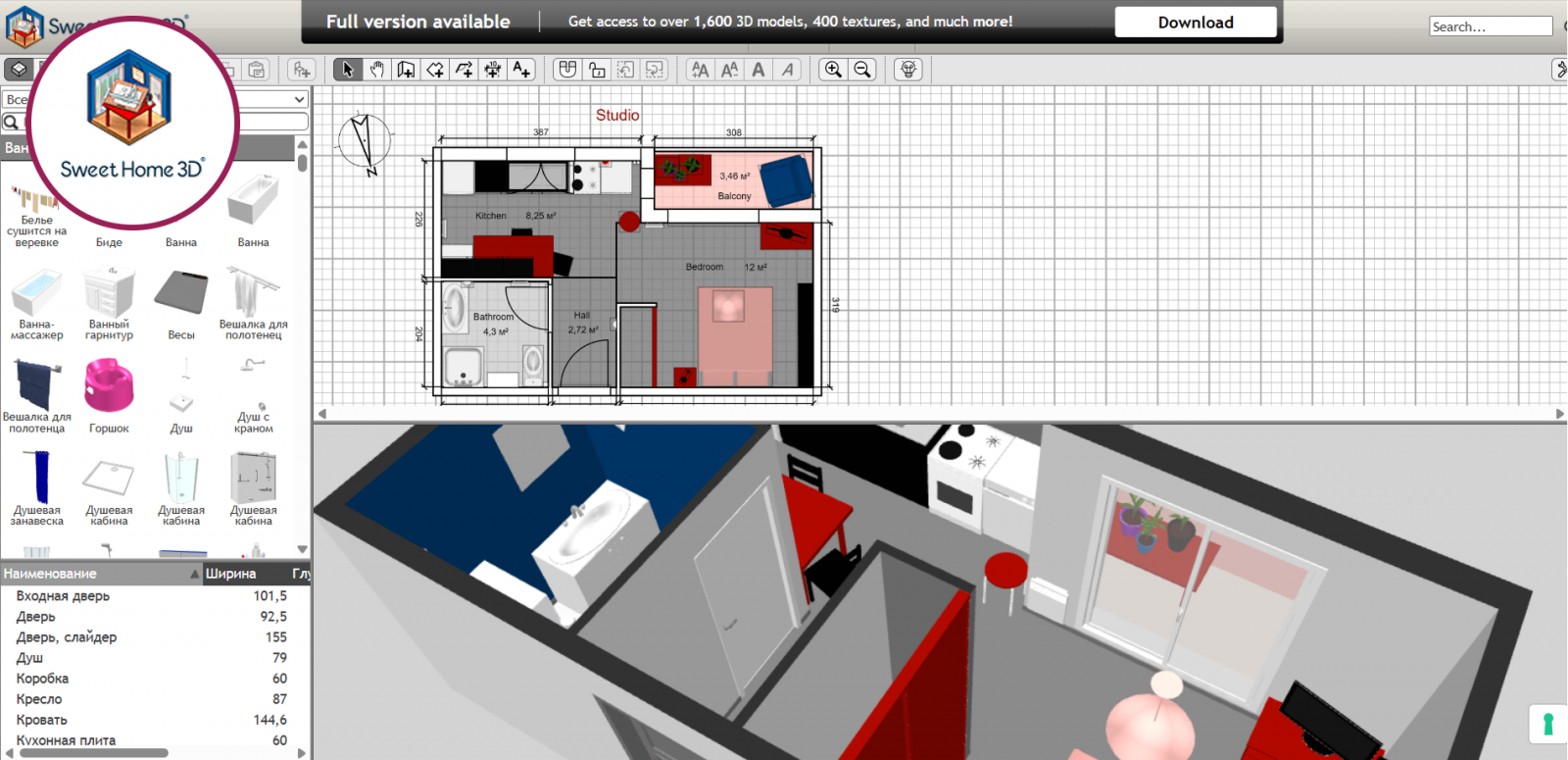Select the Входная дверь row

[154, 596]
